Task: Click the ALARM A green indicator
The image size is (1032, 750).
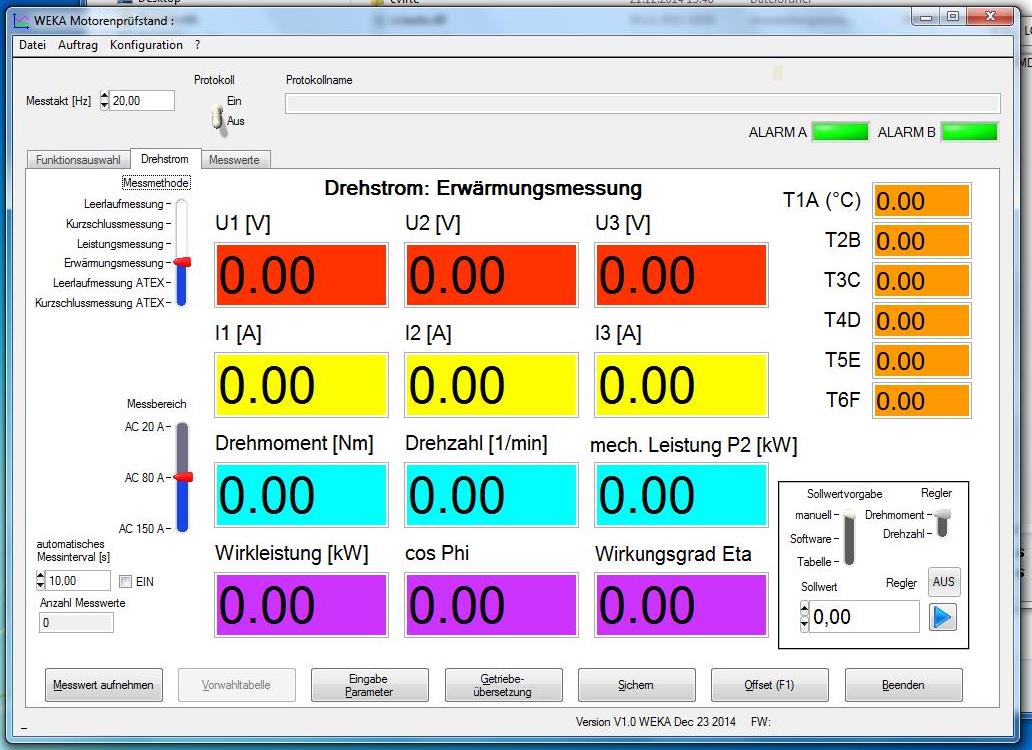Action: 839,132
